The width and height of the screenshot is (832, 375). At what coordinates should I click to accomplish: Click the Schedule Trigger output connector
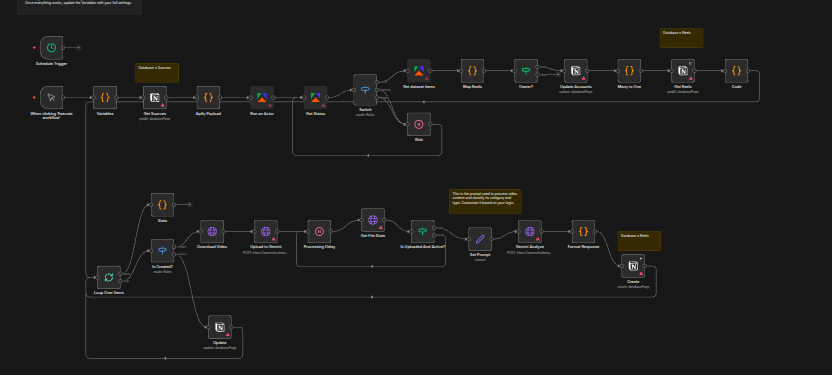64,48
